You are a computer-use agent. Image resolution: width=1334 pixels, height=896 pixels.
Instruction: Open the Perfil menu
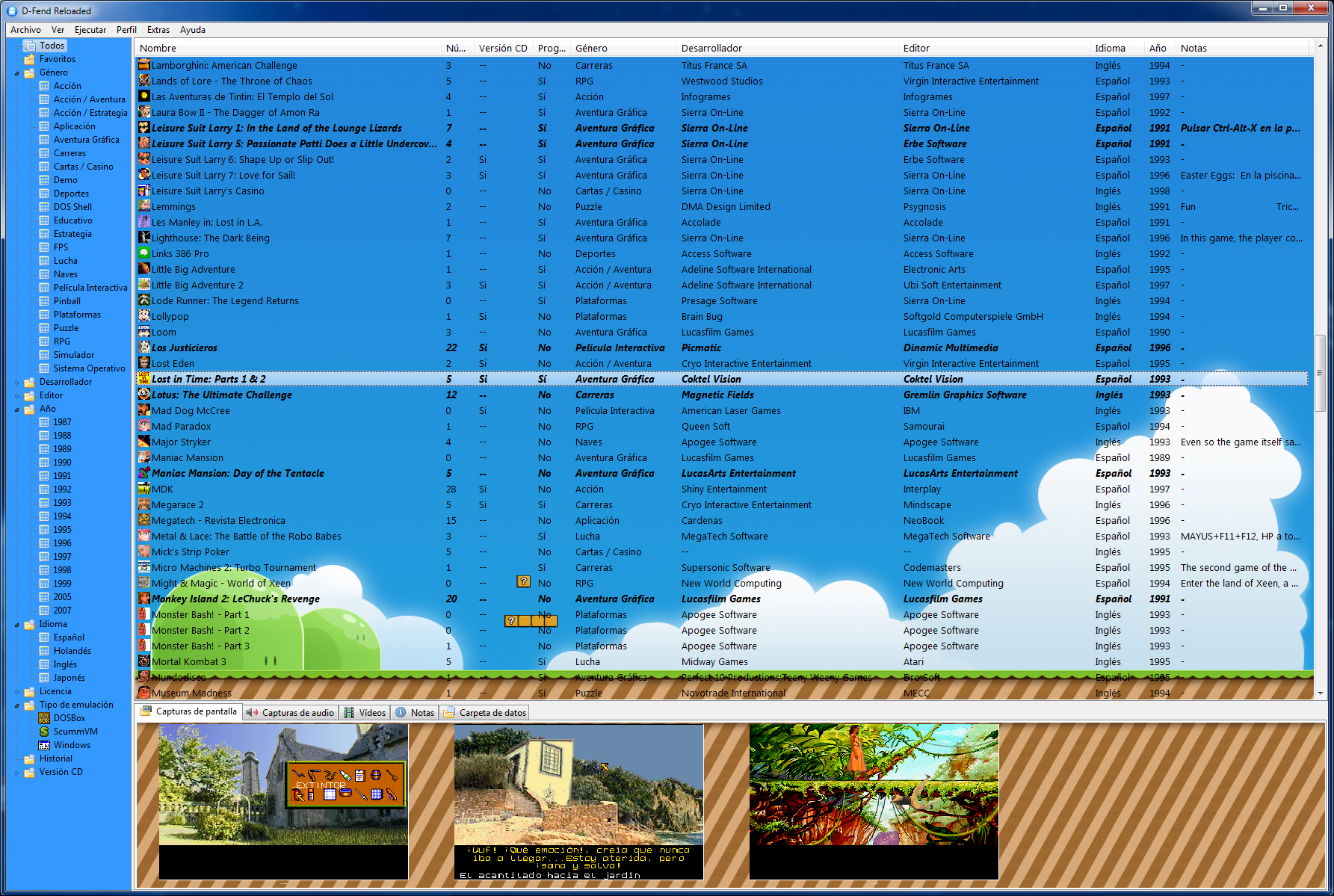[x=126, y=30]
